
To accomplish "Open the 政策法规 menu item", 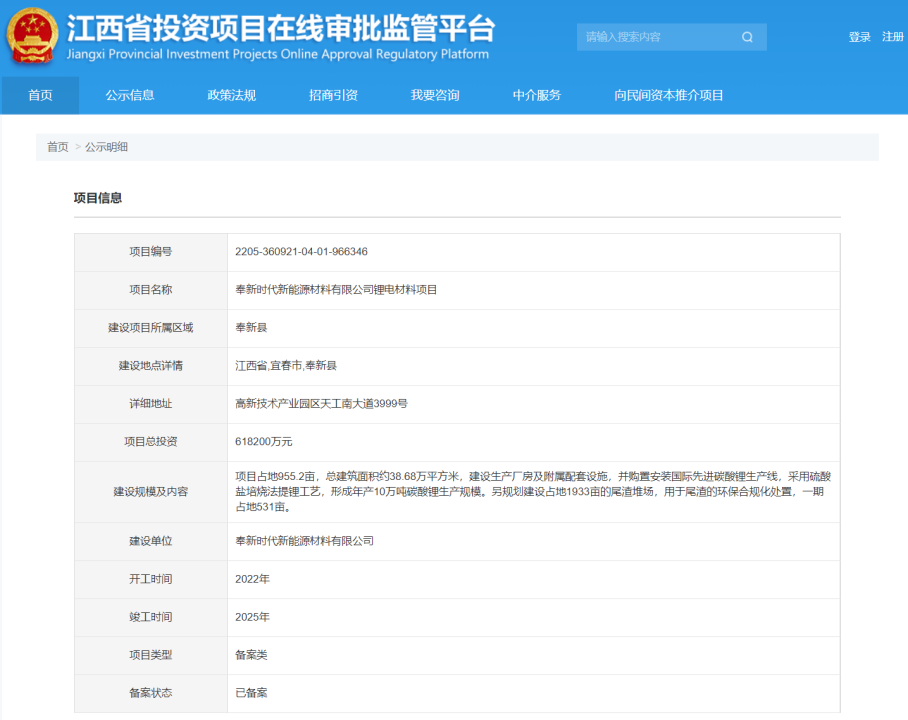I will [x=230, y=95].
